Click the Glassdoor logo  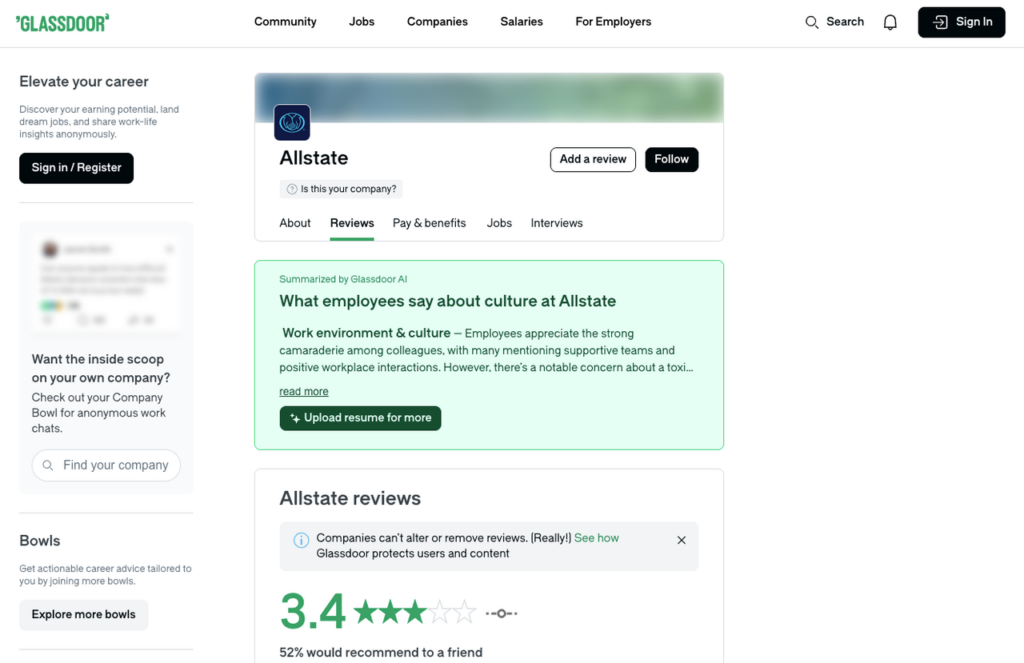pos(62,21)
